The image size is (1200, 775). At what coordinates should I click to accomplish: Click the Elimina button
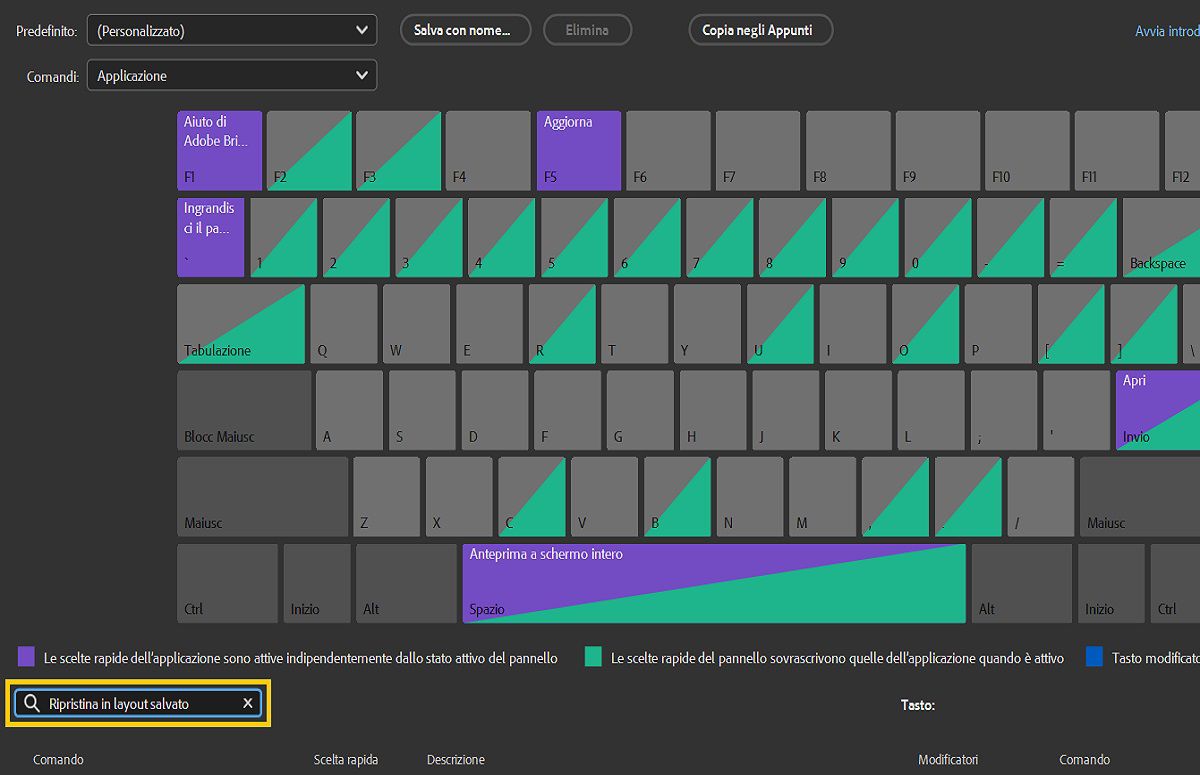click(587, 30)
